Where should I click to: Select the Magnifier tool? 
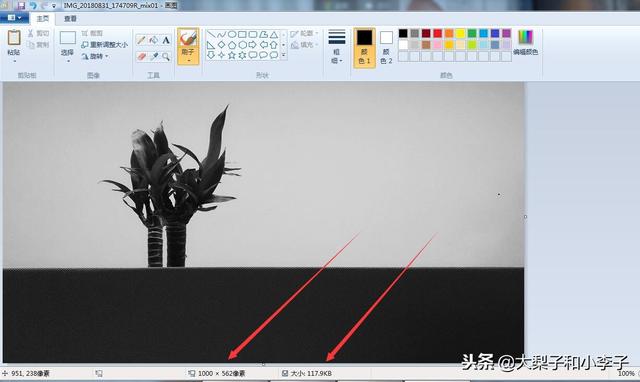click(x=166, y=56)
